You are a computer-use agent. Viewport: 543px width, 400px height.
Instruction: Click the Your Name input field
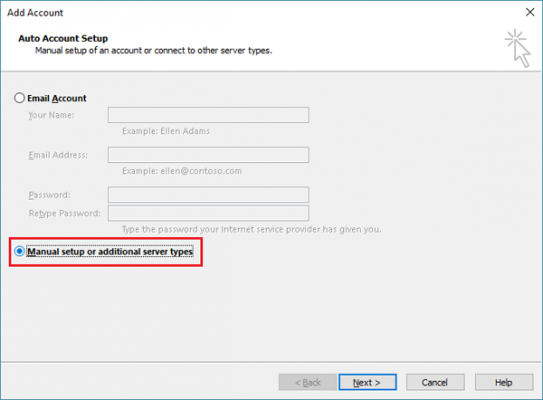[208, 115]
